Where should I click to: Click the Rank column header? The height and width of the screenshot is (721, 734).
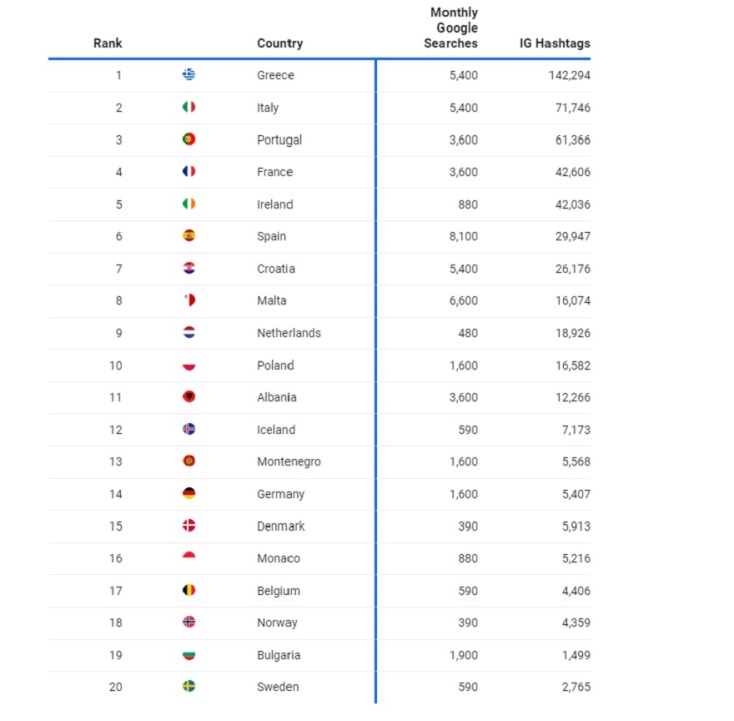click(108, 44)
